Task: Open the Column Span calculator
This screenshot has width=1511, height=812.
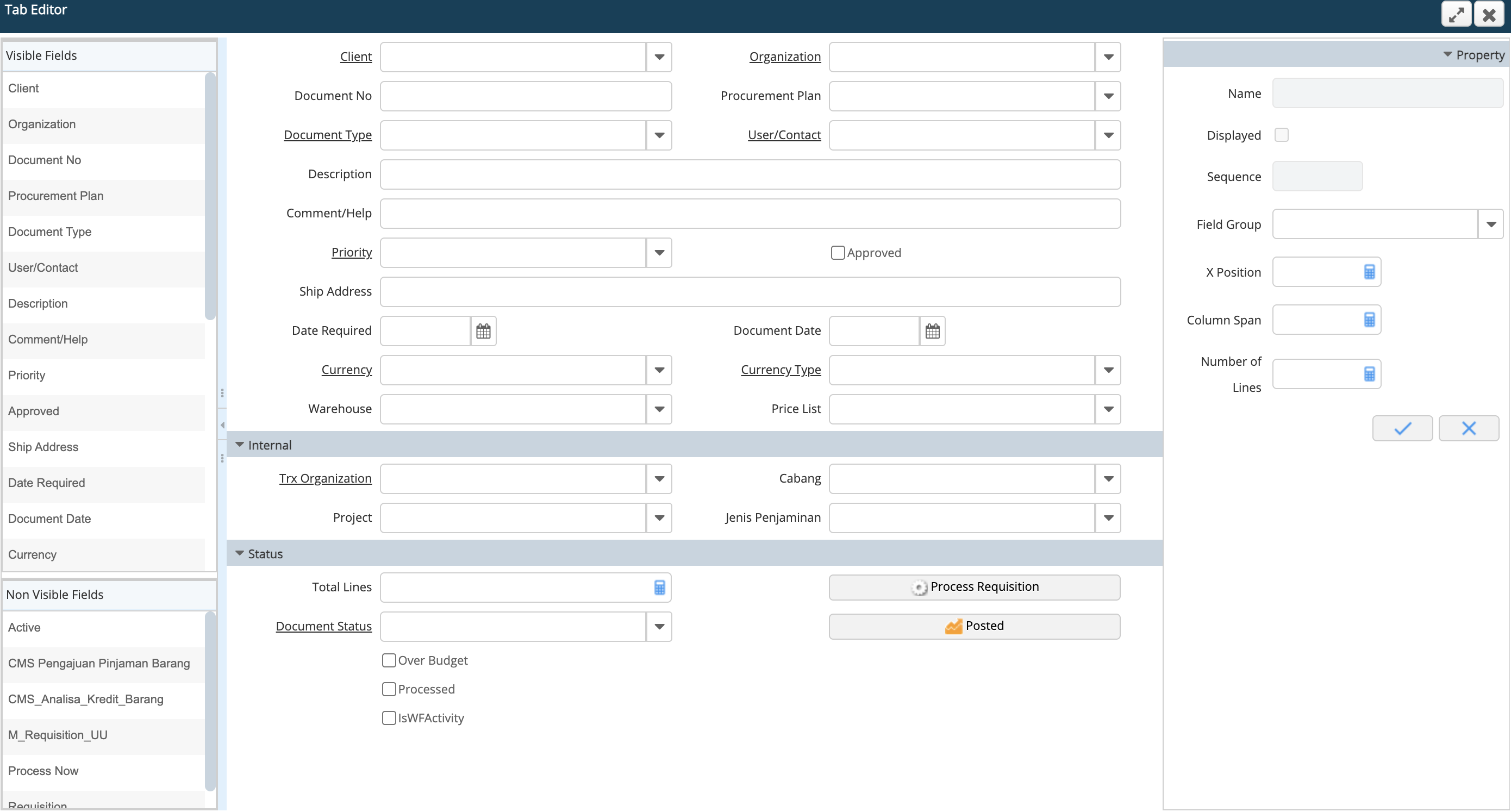Action: pos(1369,320)
